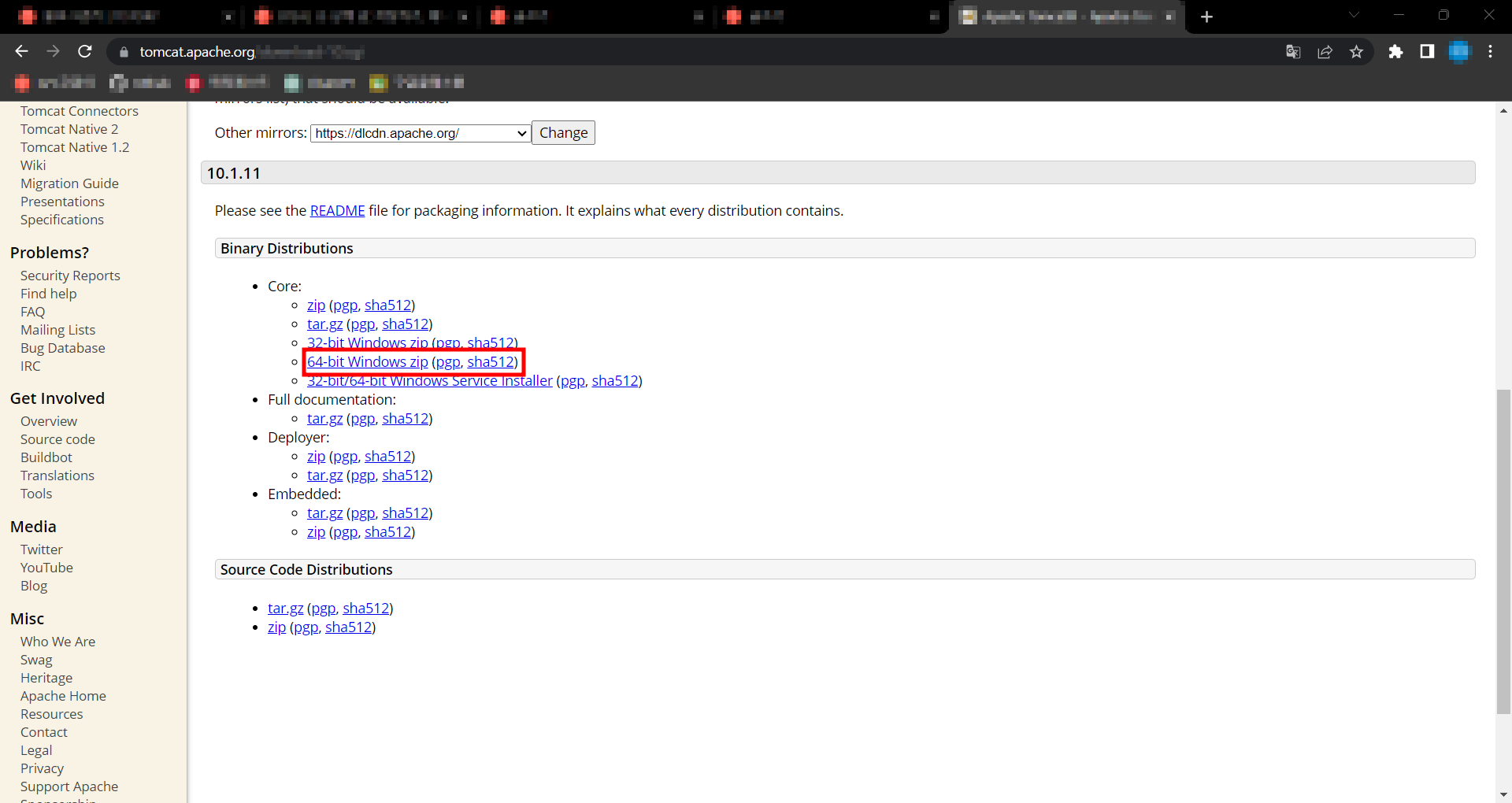Open the Translations sidebar link

pyautogui.click(x=57, y=476)
